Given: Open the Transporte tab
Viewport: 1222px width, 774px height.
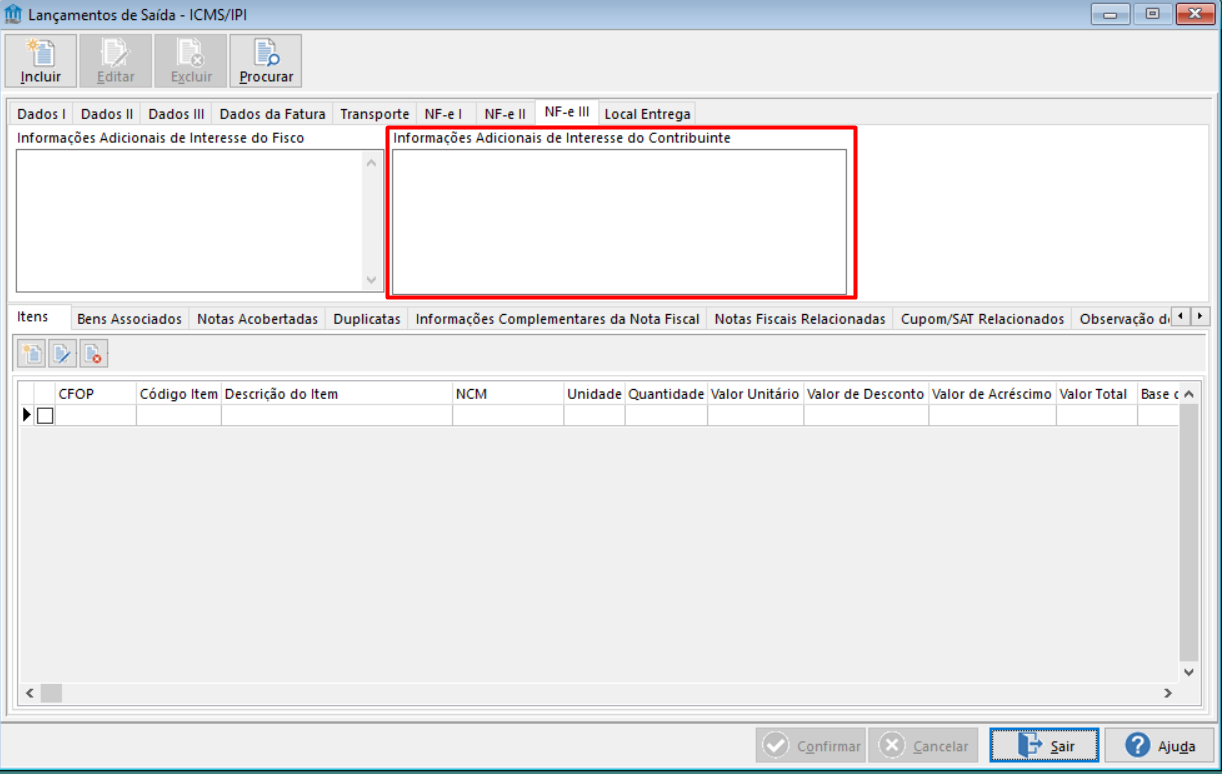Looking at the screenshot, I should [374, 114].
